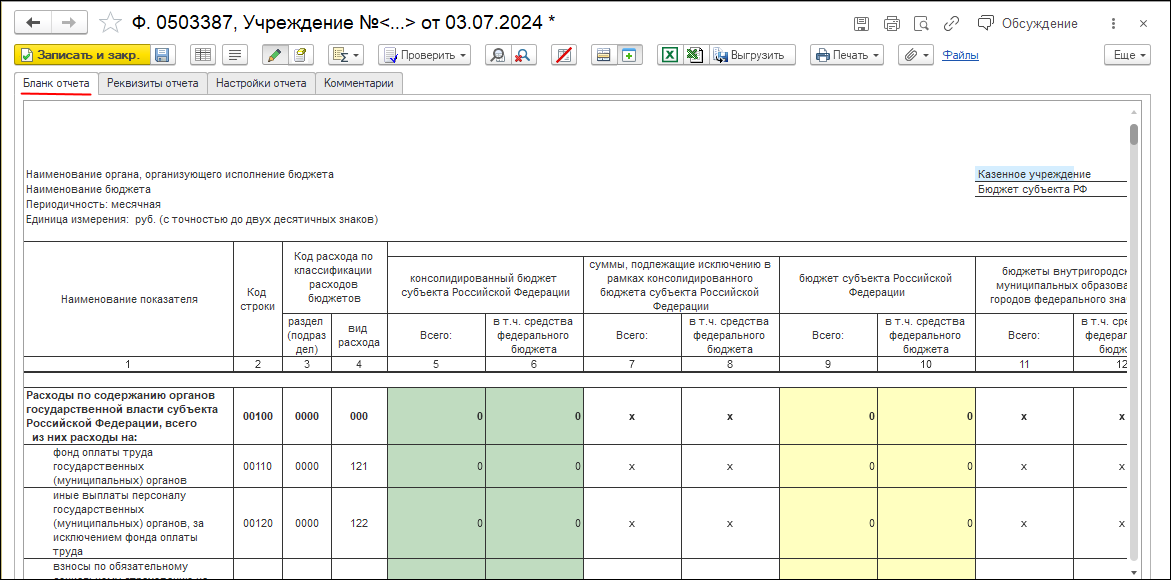This screenshot has height=580, width=1171.
Task: Click the green Excel export icon
Action: pyautogui.click(x=670, y=55)
